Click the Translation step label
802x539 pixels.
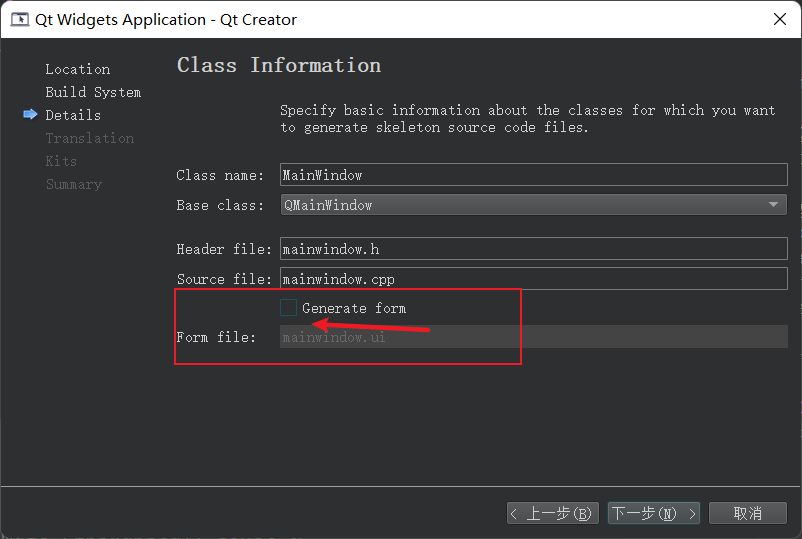[x=90, y=138]
